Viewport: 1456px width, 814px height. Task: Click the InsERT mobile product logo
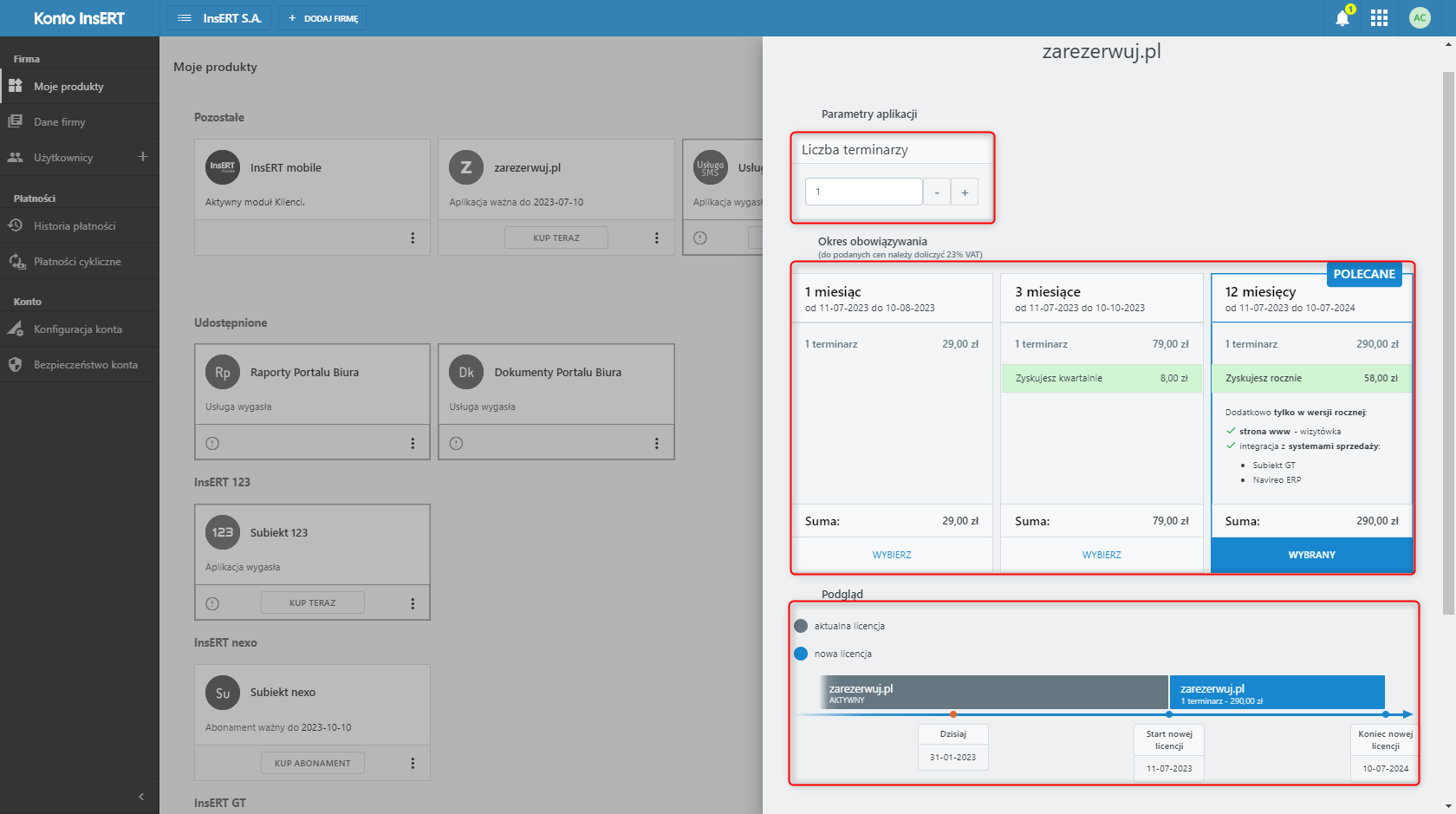(x=223, y=167)
